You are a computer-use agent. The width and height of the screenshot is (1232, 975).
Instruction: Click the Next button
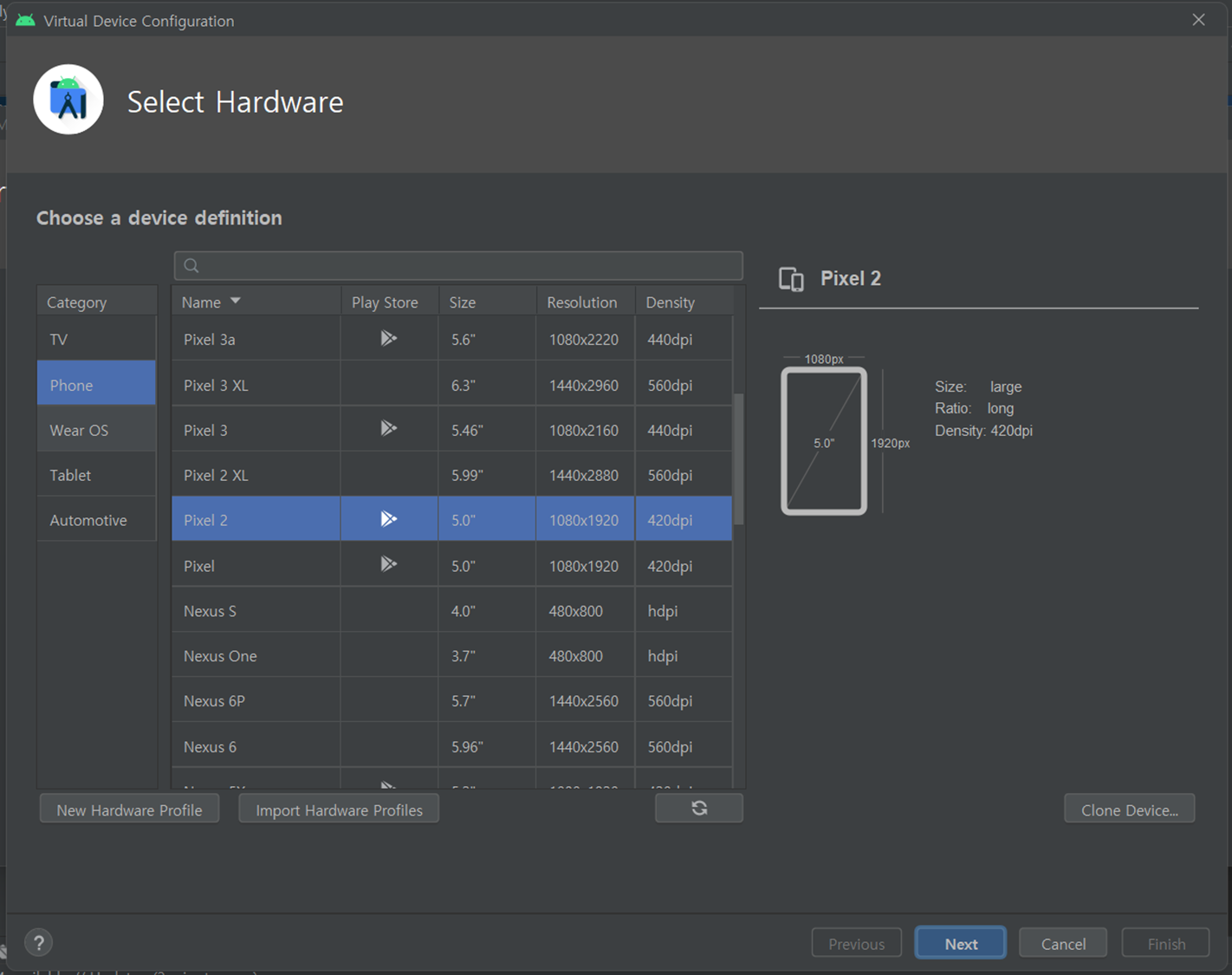click(961, 943)
